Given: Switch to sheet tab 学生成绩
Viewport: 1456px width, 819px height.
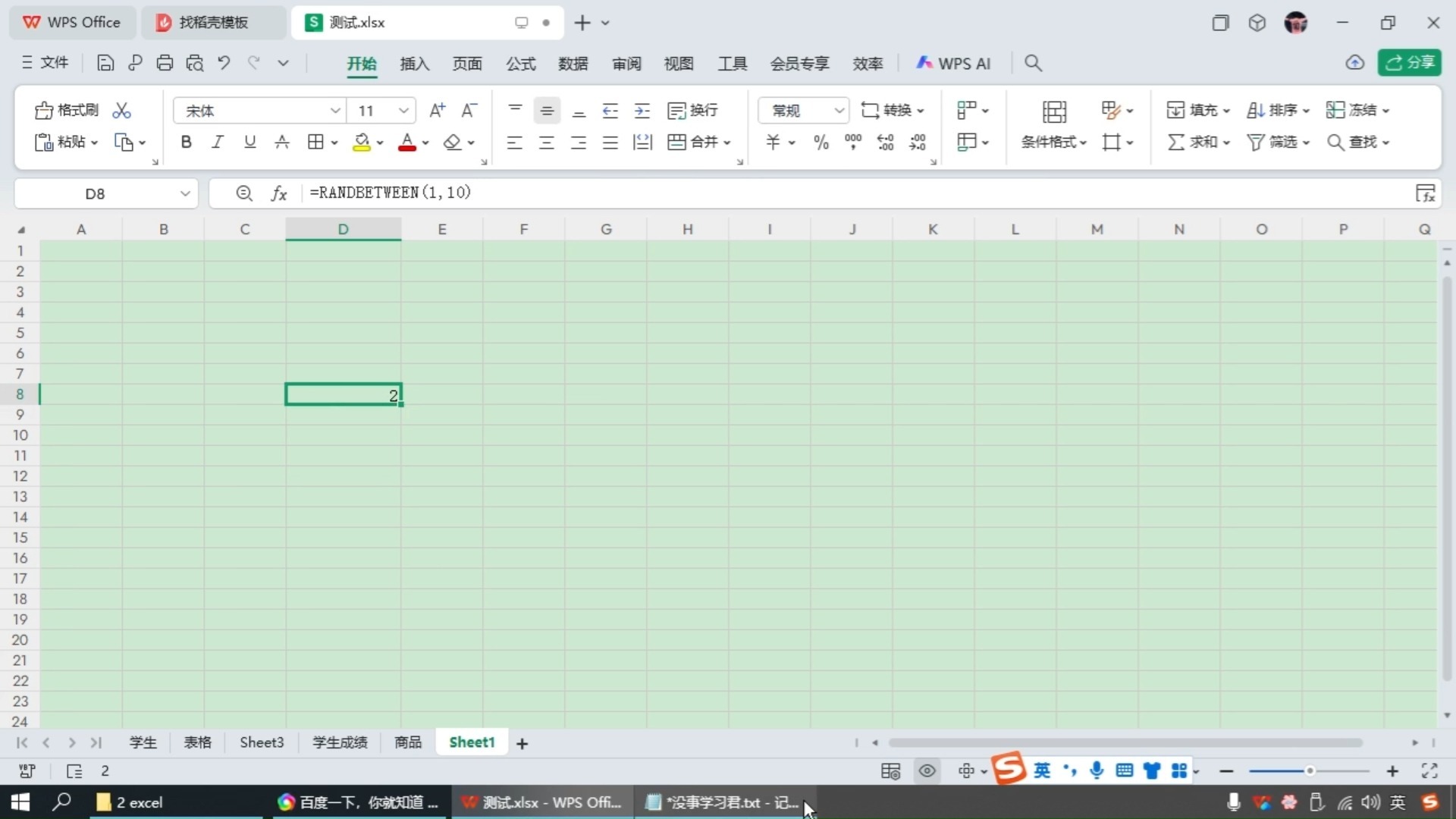Looking at the screenshot, I should pos(340,742).
